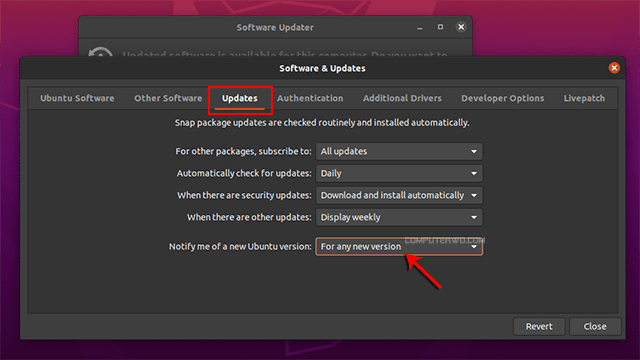640x360 pixels.
Task: Maximize the Software Updater window
Action: point(440,27)
